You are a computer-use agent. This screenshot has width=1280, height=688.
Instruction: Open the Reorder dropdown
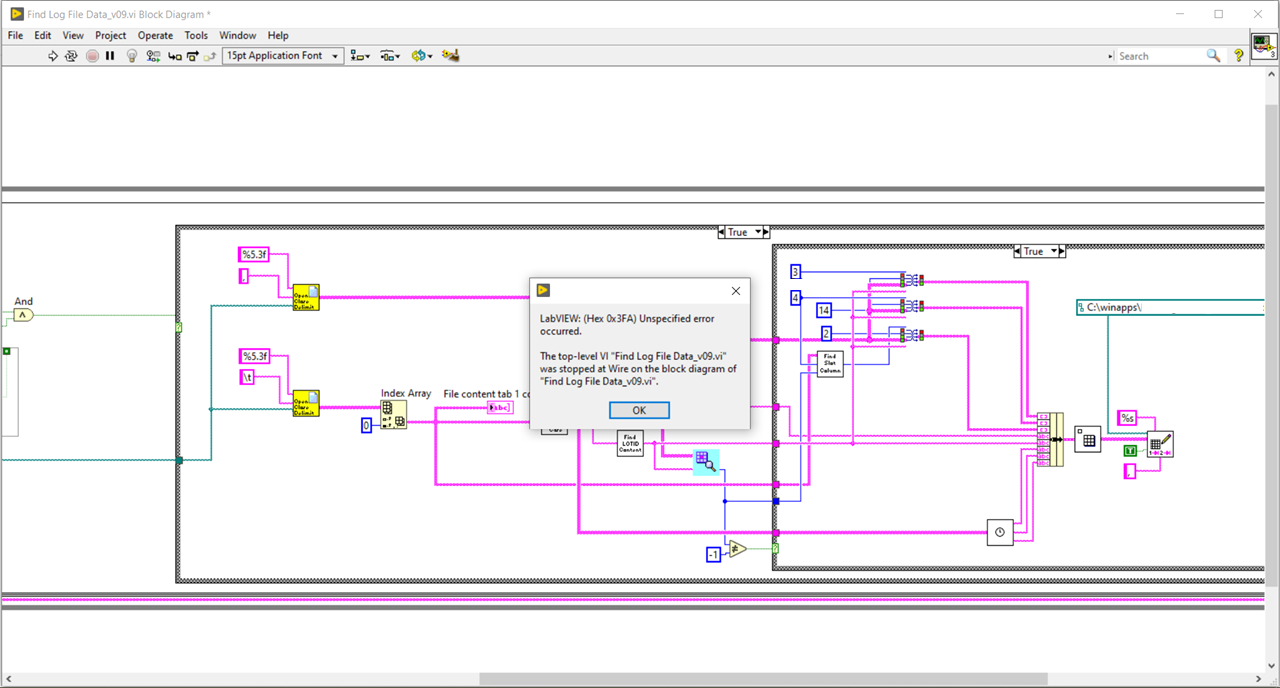coord(421,56)
